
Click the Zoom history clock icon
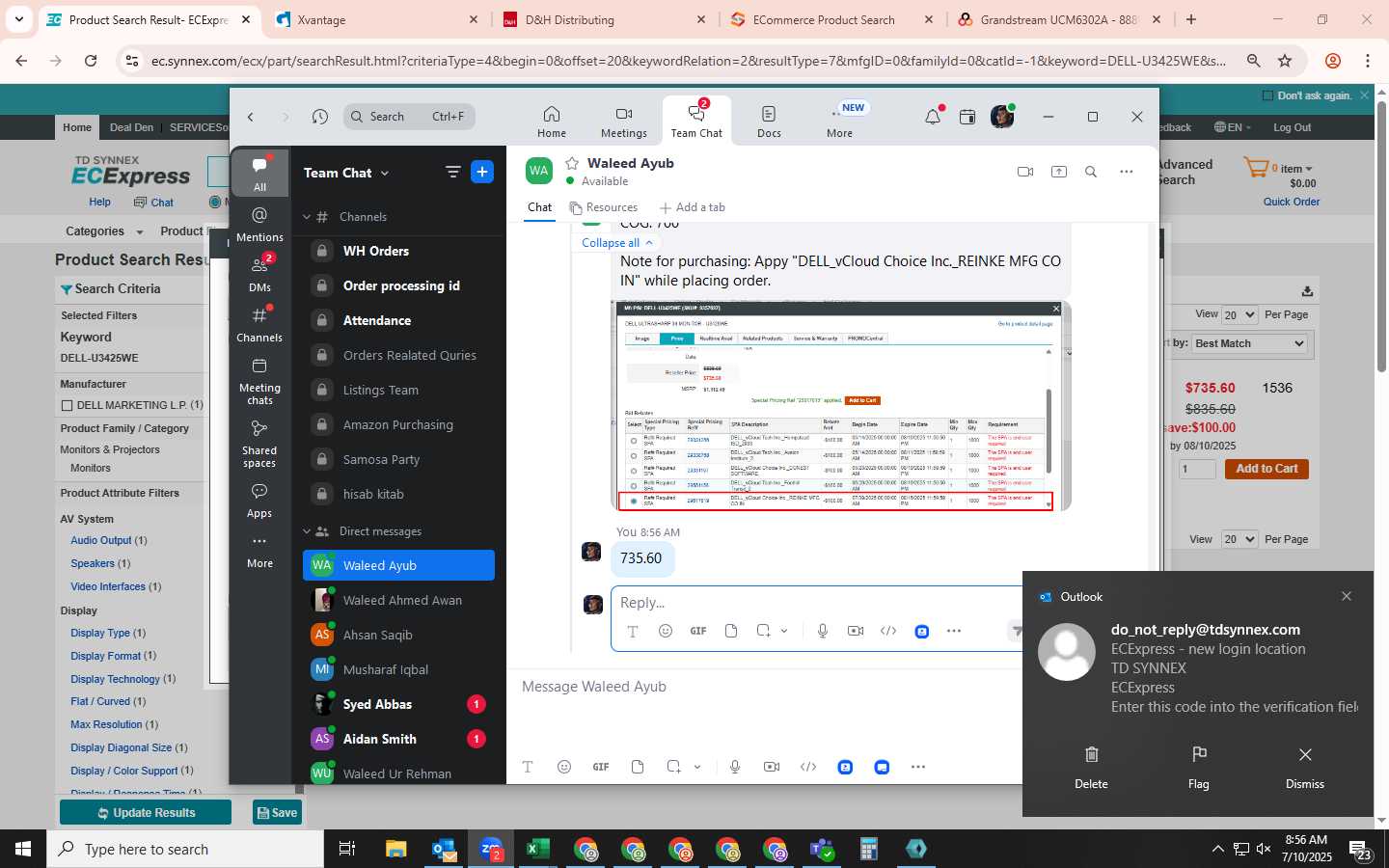point(320,117)
